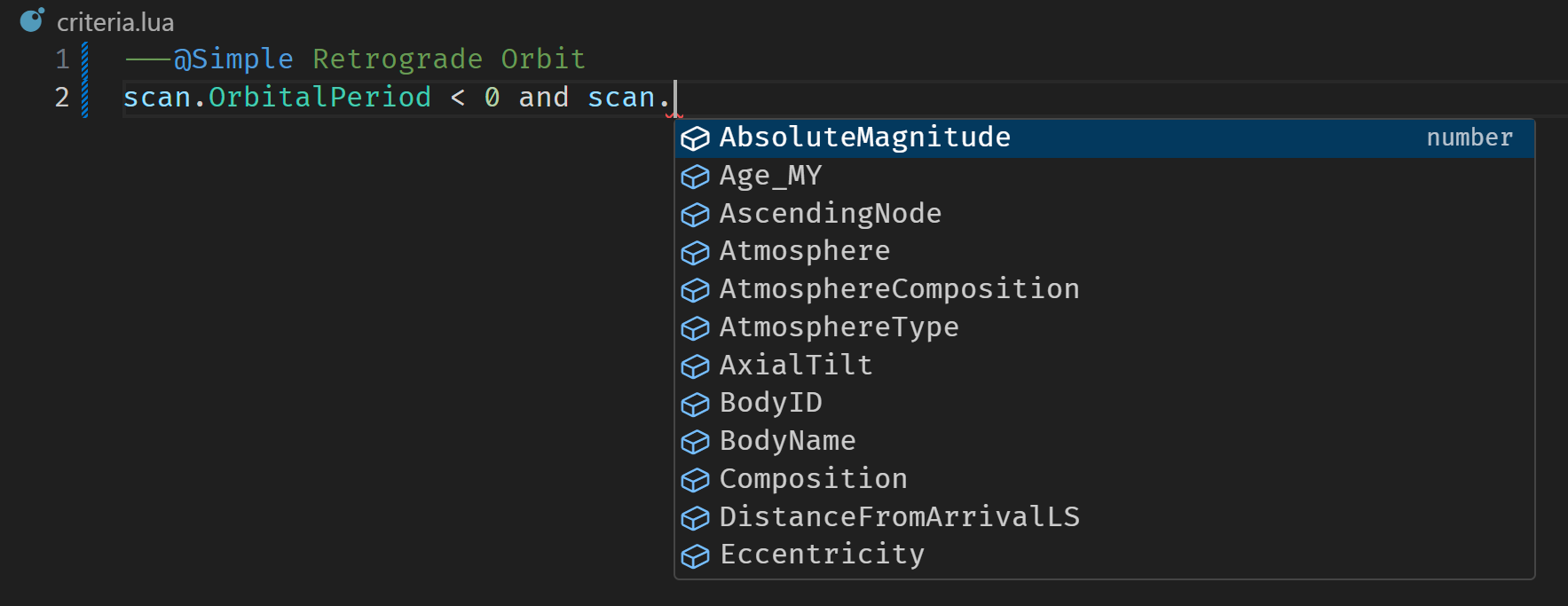Click the field icon next to BodyID
The width and height of the screenshot is (1568, 606).
695,404
